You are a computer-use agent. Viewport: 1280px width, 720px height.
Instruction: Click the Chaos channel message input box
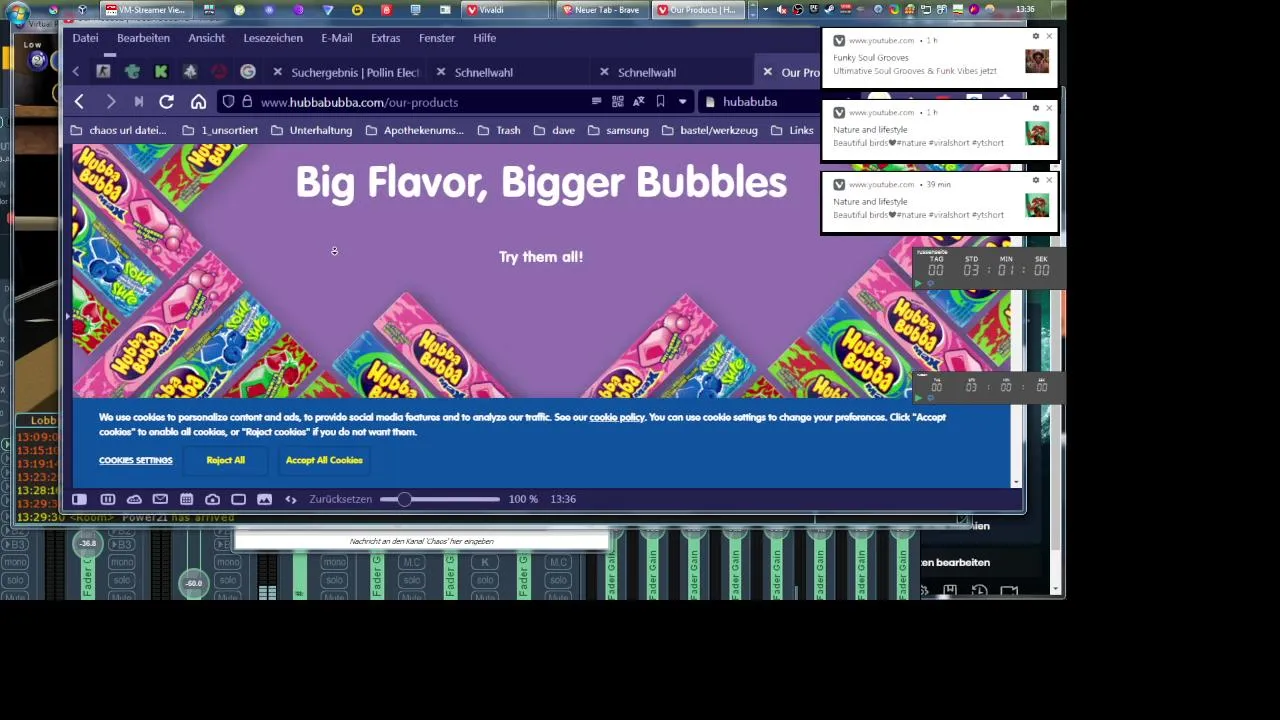[x=421, y=541]
